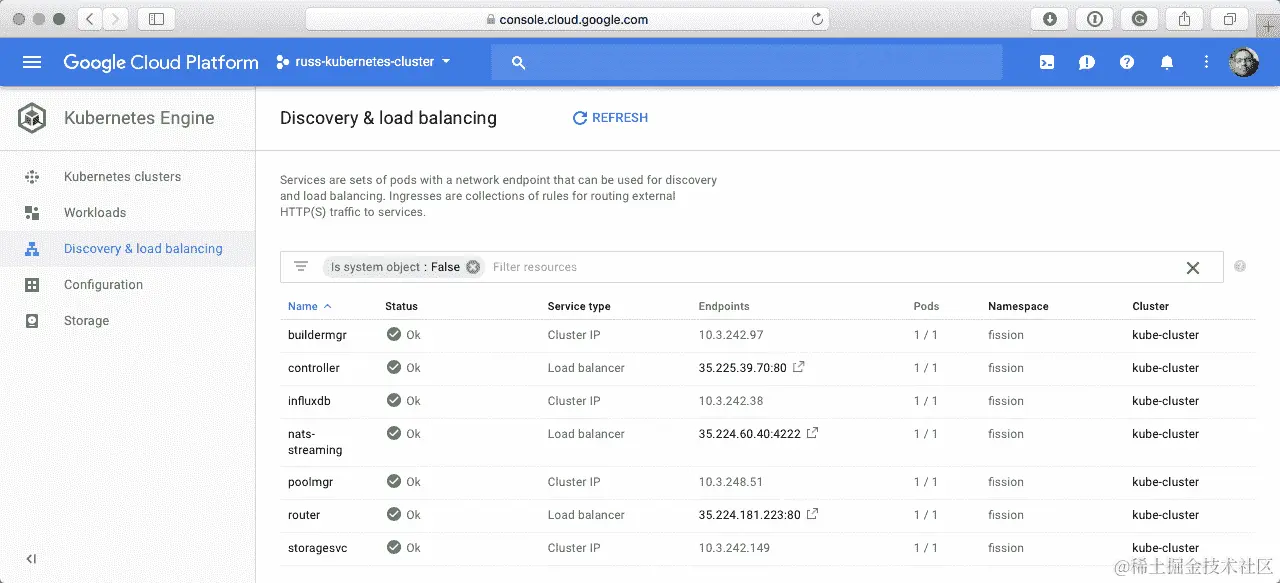Sort by the Name column header
The width and height of the screenshot is (1280, 583).
coord(309,306)
